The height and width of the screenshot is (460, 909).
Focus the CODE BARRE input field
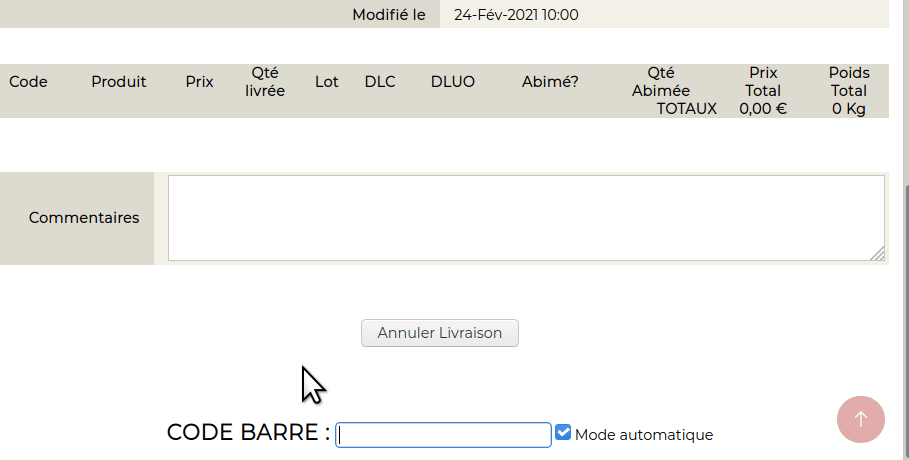pyautogui.click(x=443, y=435)
